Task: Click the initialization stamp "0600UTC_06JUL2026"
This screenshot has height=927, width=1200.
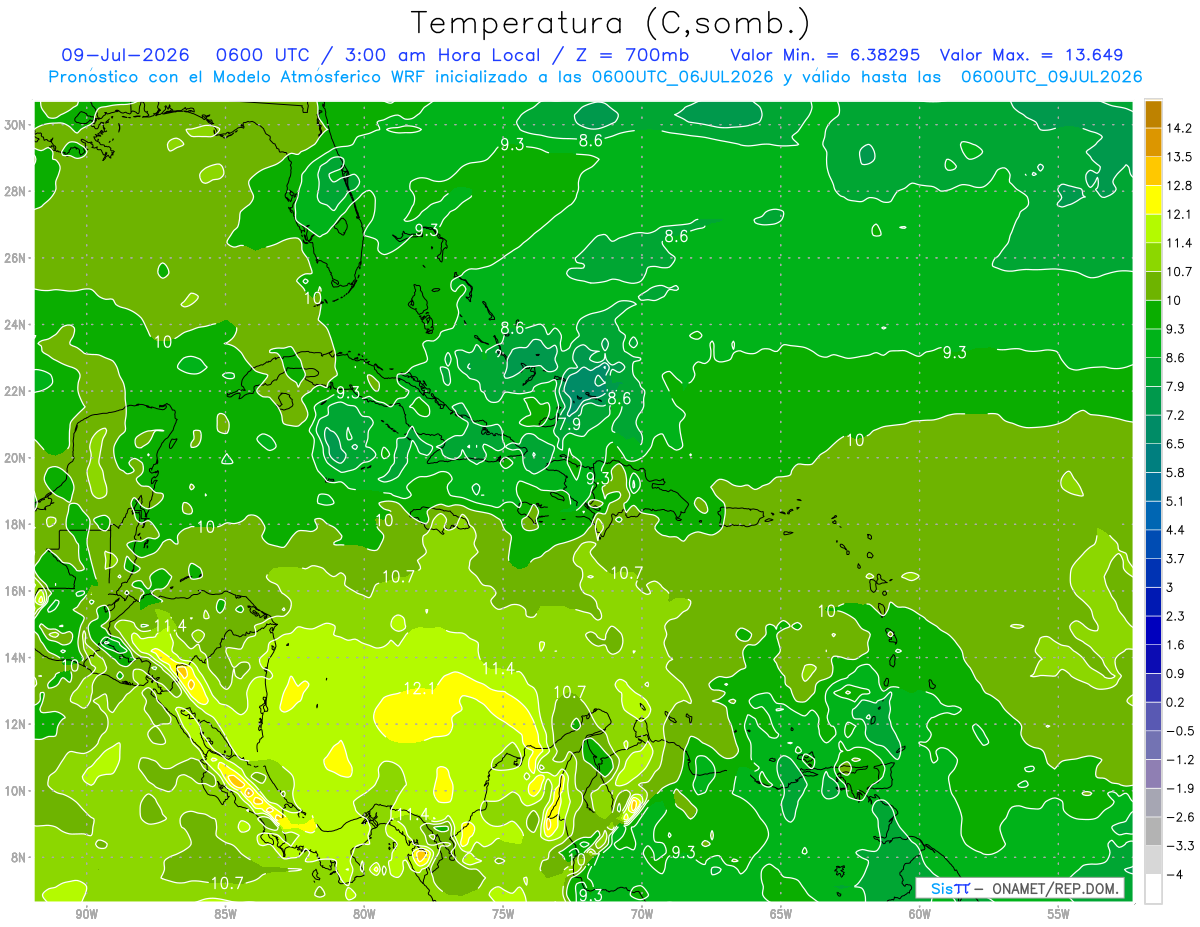Action: point(682,77)
